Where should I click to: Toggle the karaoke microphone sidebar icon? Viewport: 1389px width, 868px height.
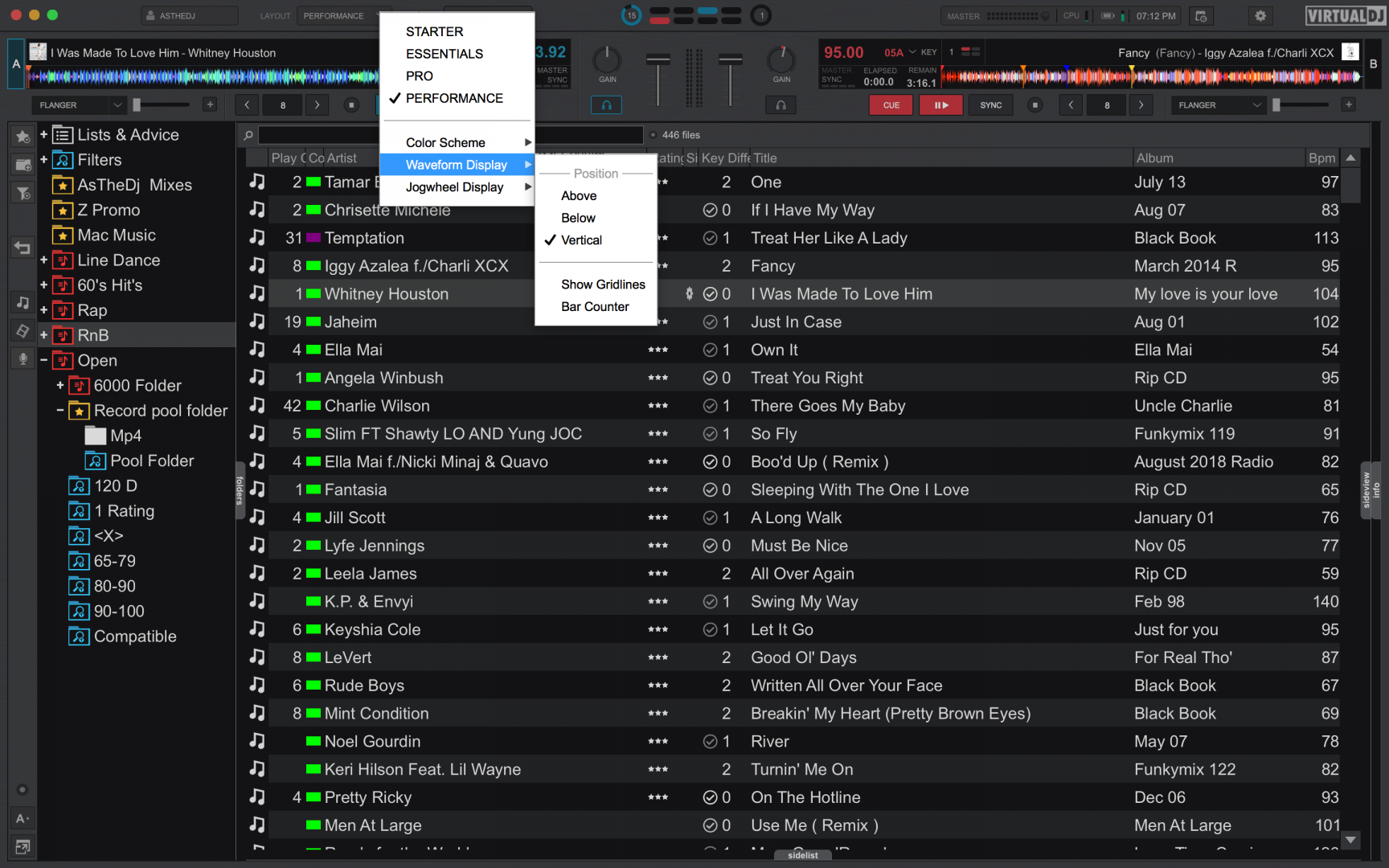tap(23, 358)
